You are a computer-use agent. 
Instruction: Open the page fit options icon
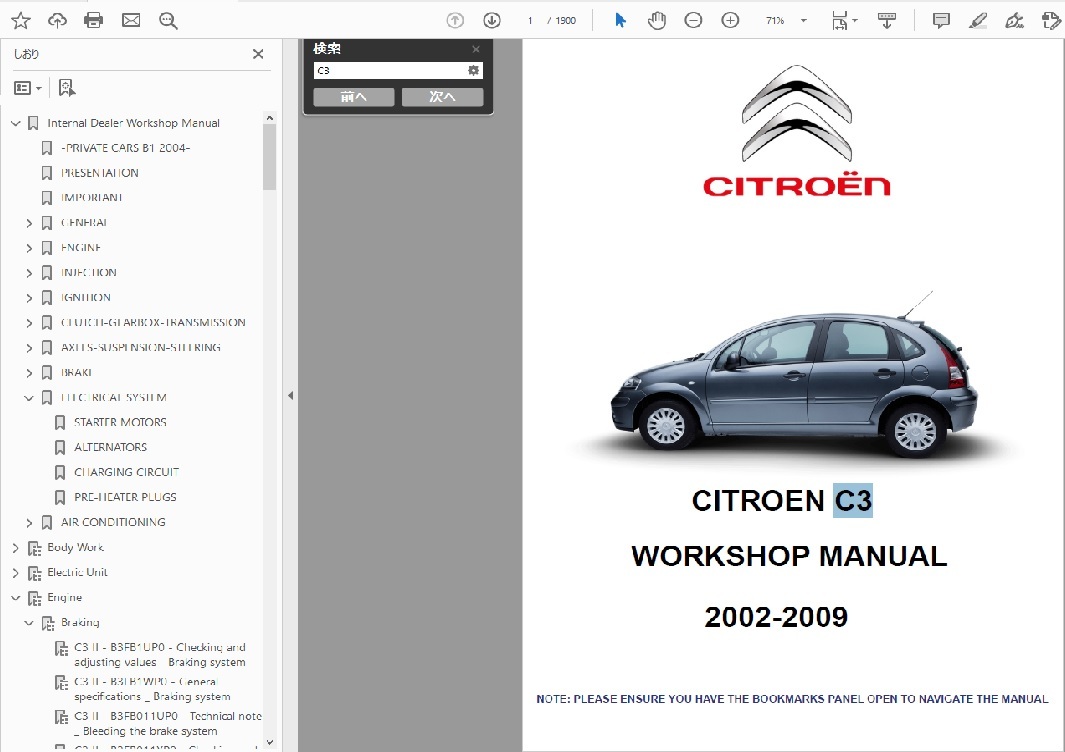(x=840, y=21)
